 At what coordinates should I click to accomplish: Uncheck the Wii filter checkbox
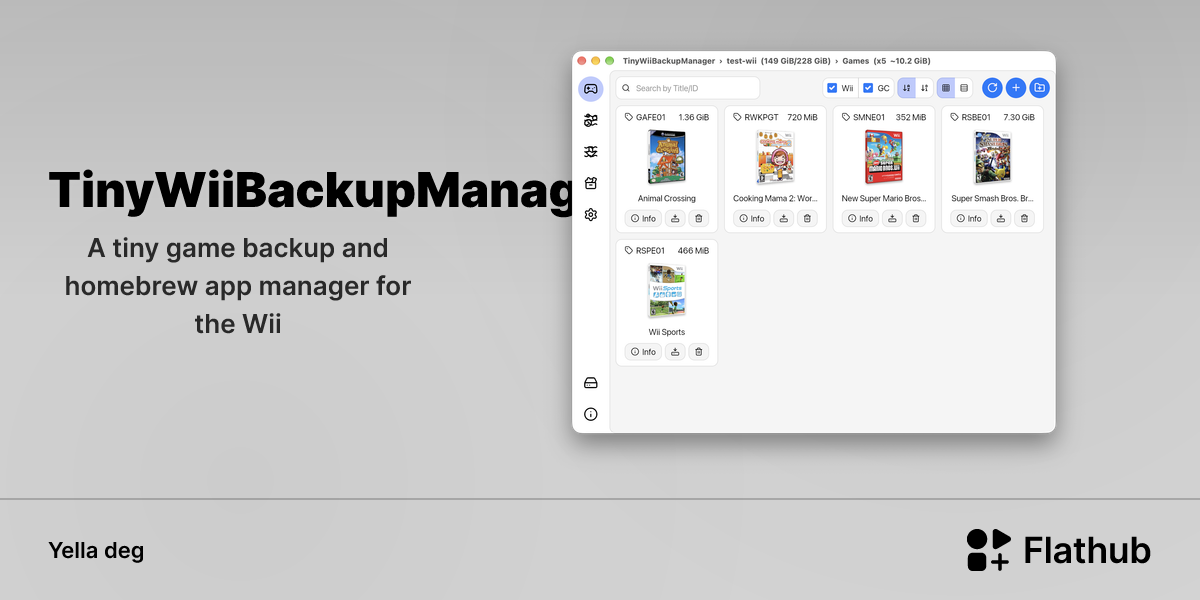(832, 88)
